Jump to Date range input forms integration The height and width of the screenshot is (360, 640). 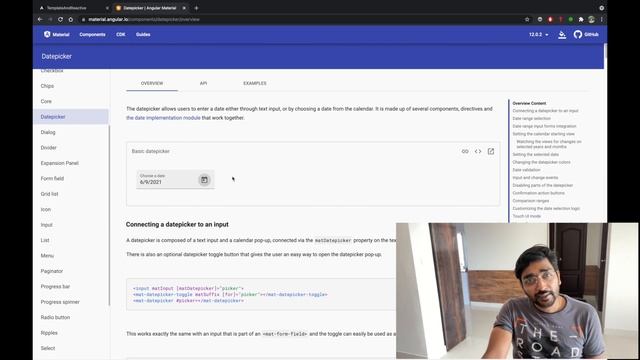[x=544, y=127]
